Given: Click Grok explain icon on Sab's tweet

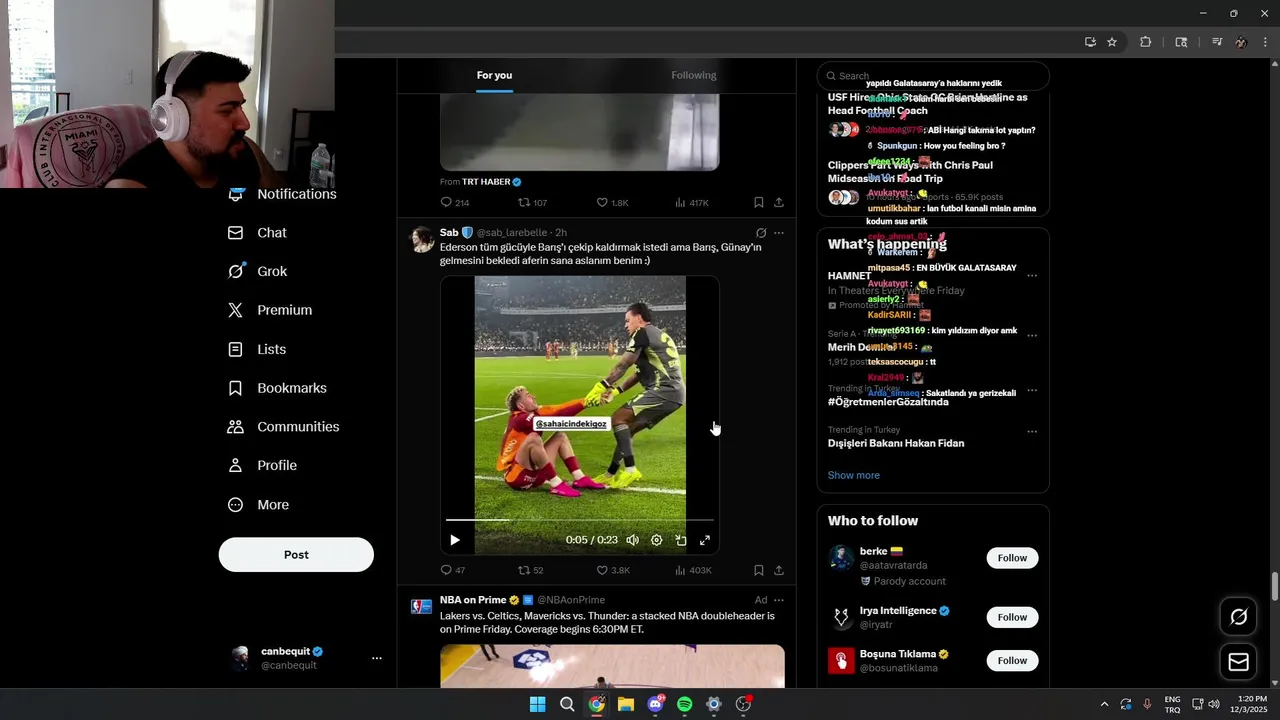Looking at the screenshot, I should 761,233.
